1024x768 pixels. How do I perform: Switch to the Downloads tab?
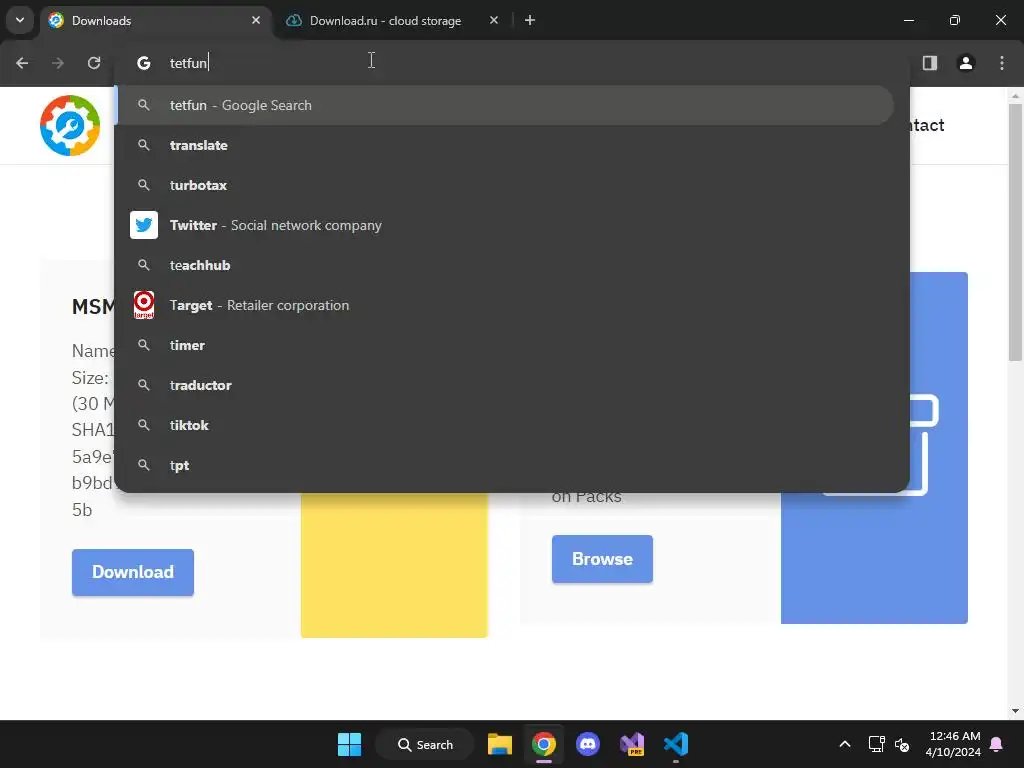coord(155,20)
